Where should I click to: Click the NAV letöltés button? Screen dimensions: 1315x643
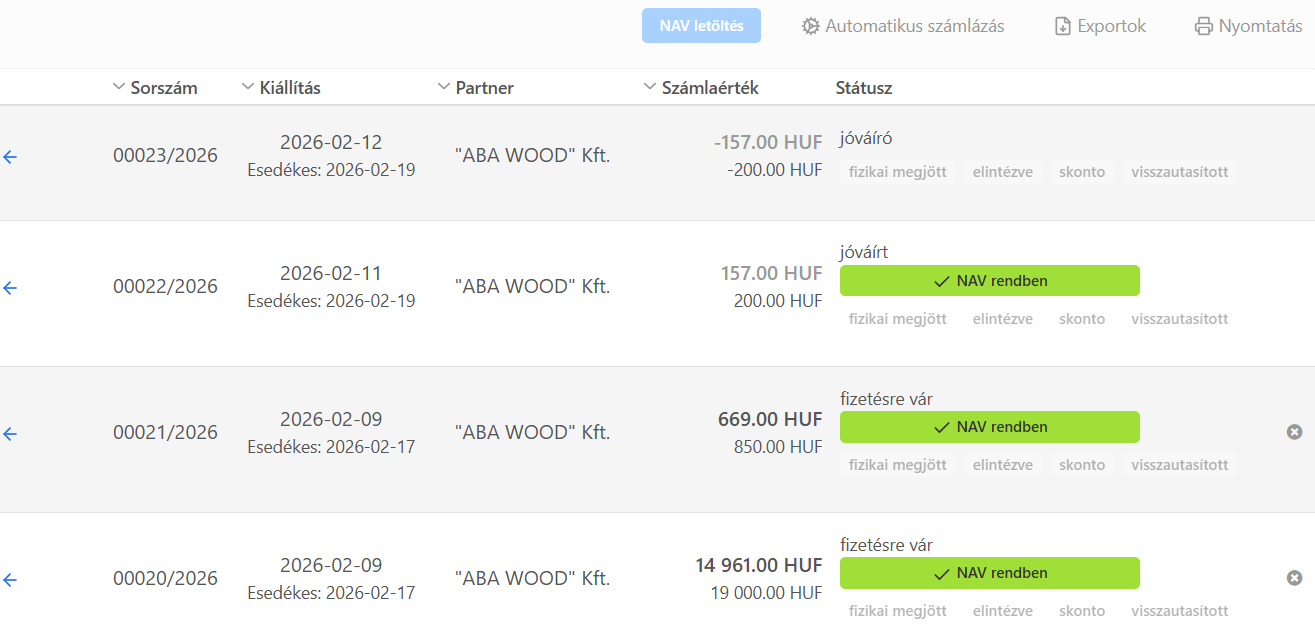coord(701,26)
